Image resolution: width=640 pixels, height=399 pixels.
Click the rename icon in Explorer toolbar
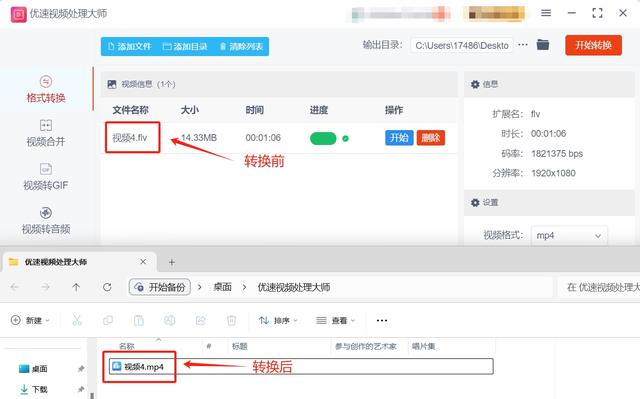[x=169, y=321]
